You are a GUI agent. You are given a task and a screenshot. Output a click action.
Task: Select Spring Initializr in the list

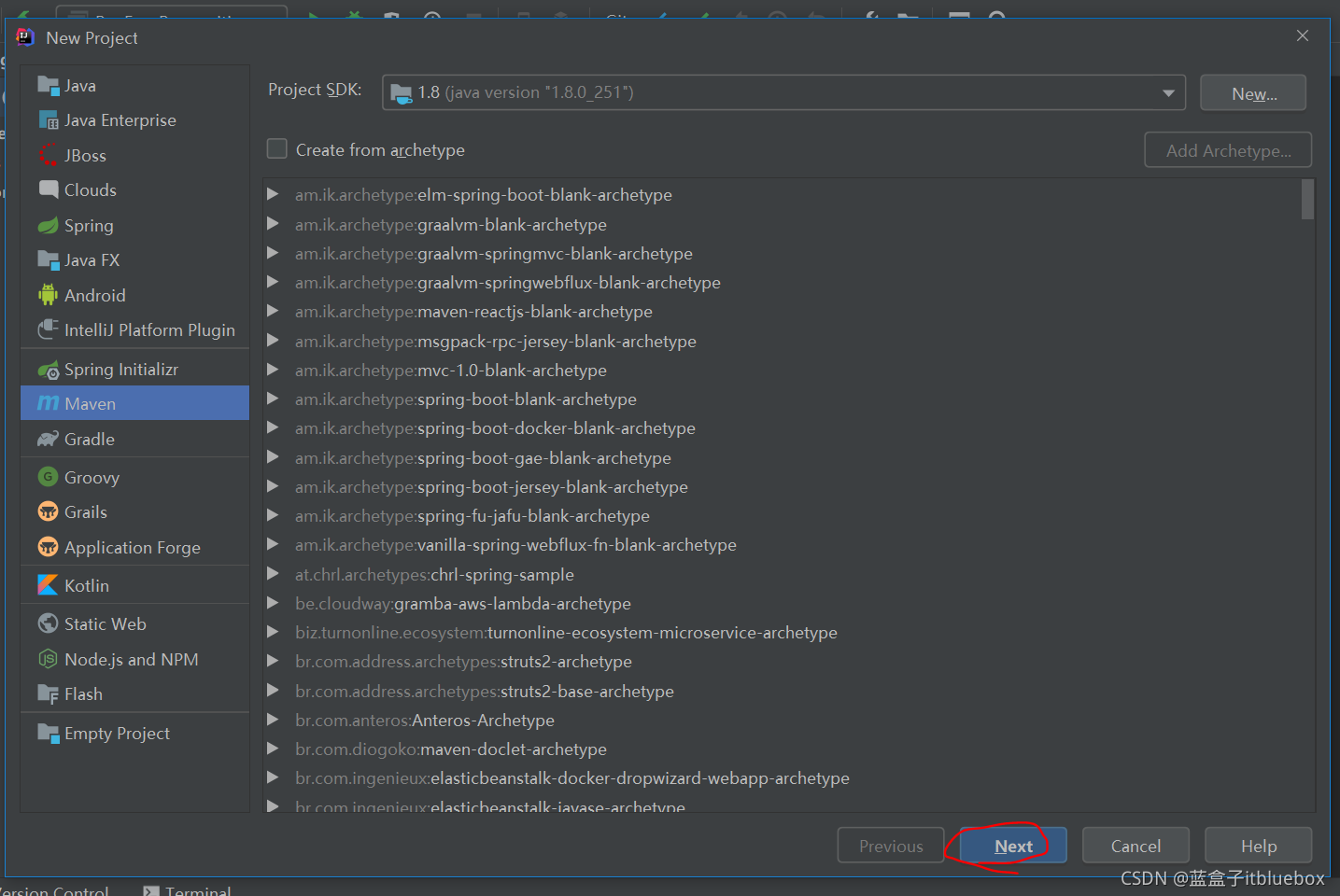[134, 370]
